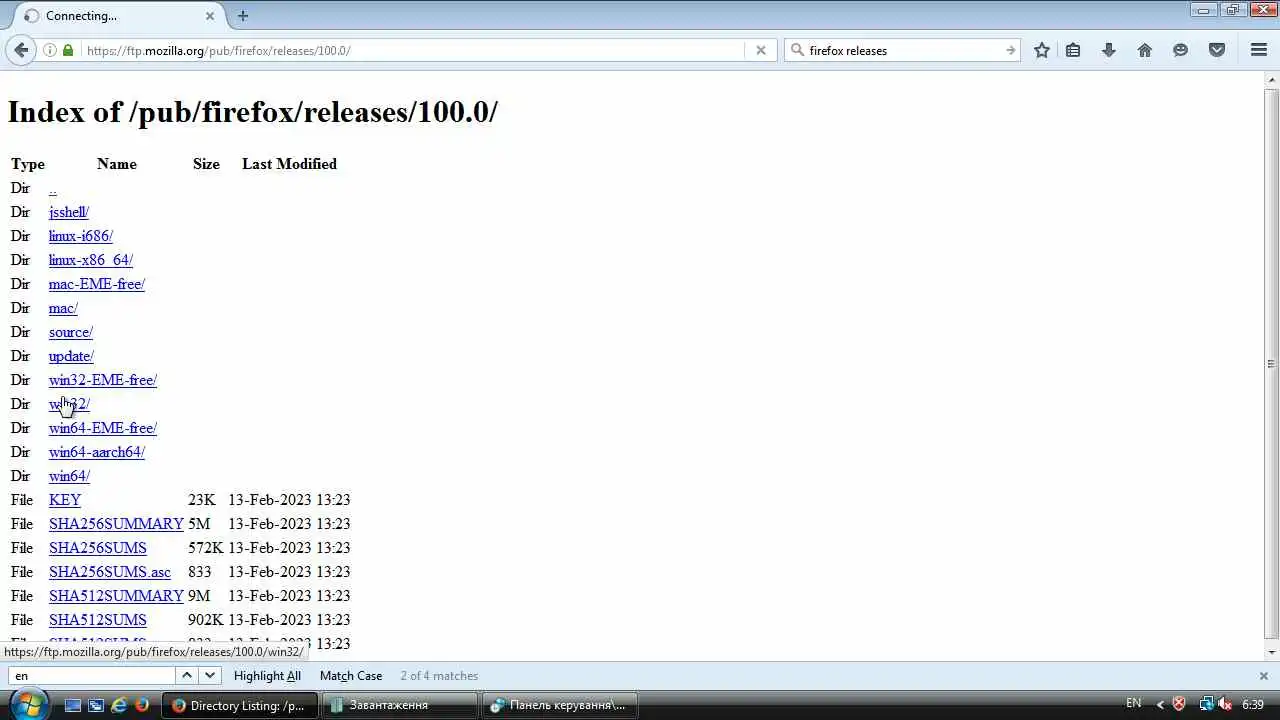This screenshot has height=720, width=1280.
Task: Open the parent directory .. link
Action: point(53,188)
